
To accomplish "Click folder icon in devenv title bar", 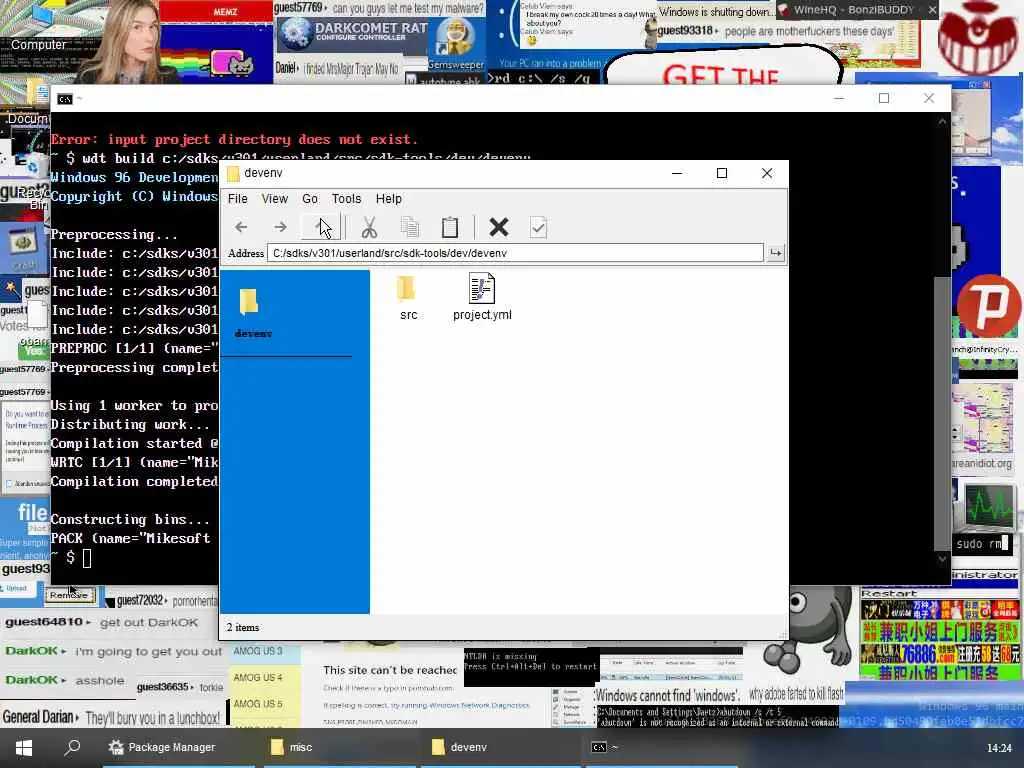I will (233, 174).
